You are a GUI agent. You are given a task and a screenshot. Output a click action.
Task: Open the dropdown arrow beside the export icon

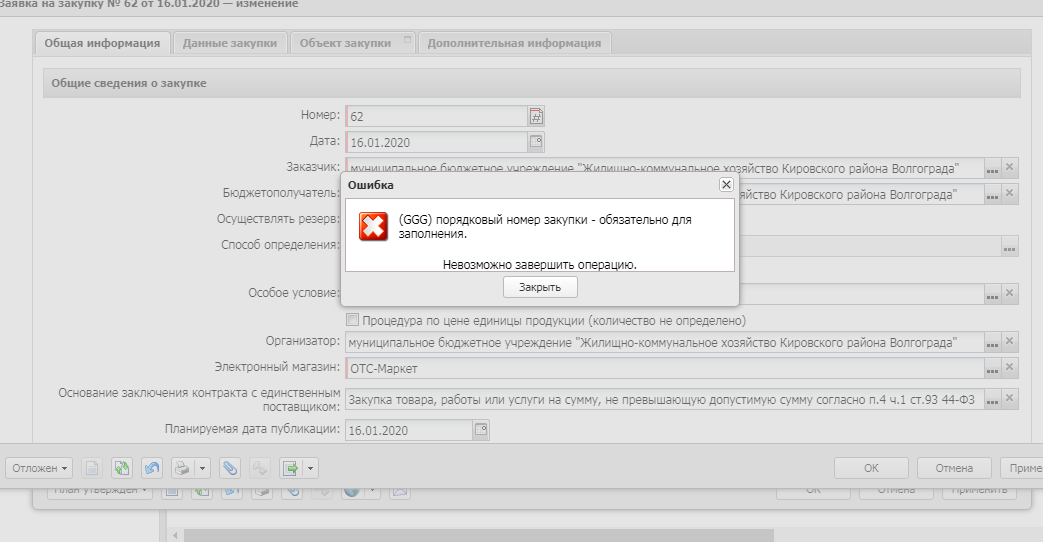tap(311, 467)
